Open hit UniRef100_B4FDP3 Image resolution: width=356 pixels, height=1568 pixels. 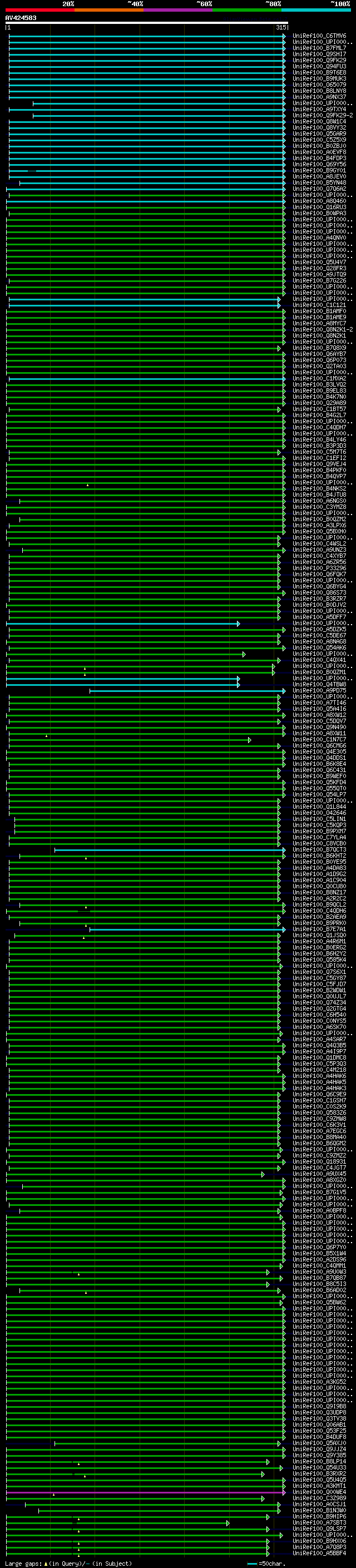pos(319,159)
